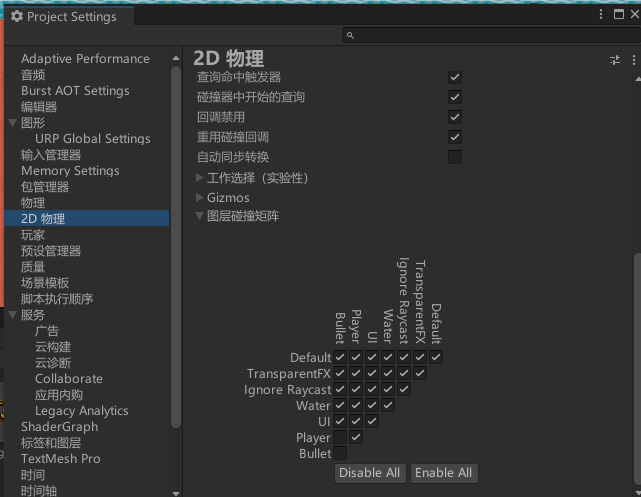Viewport: 641px width, 497px height.
Task: Open 音频 settings
Action: (x=33, y=75)
